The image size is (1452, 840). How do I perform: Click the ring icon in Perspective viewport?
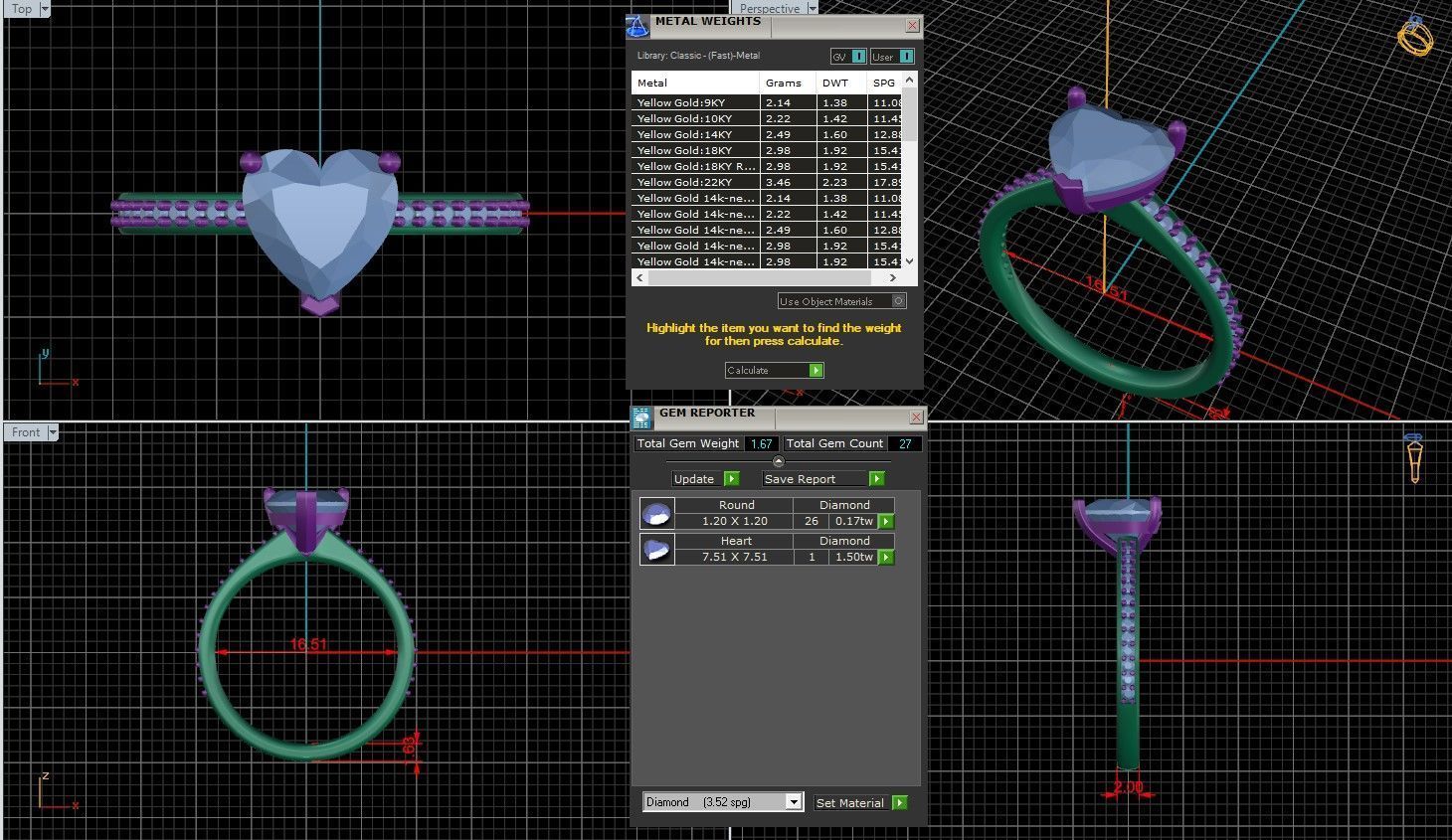[x=1415, y=37]
